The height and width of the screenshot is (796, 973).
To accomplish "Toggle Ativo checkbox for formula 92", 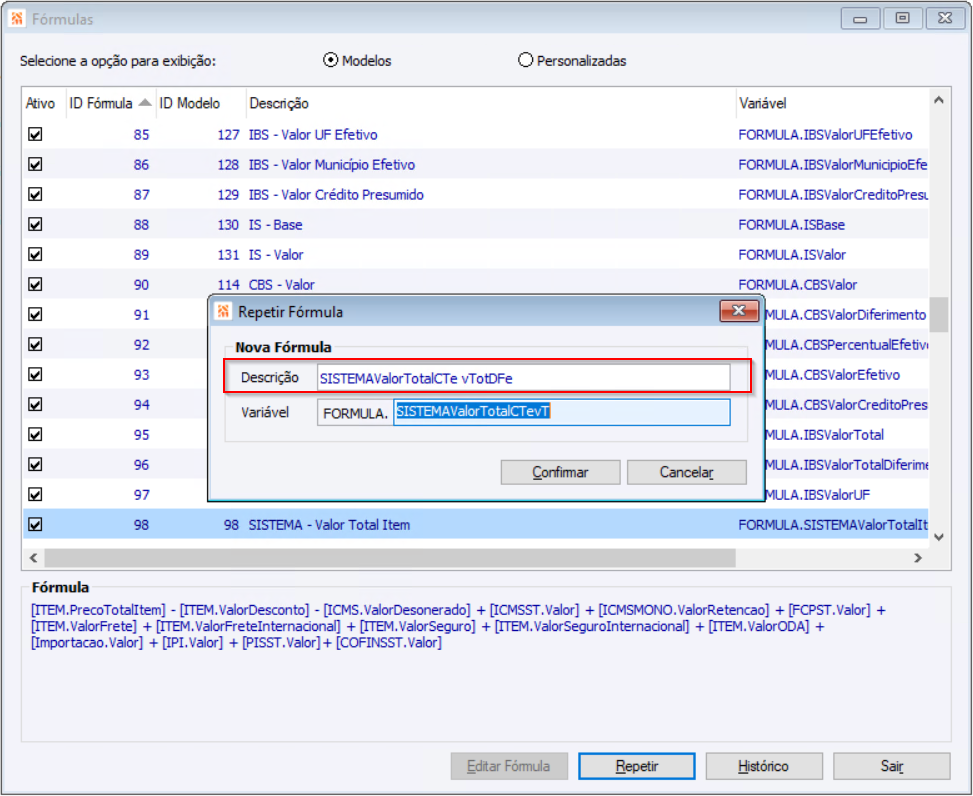I will tap(35, 344).
